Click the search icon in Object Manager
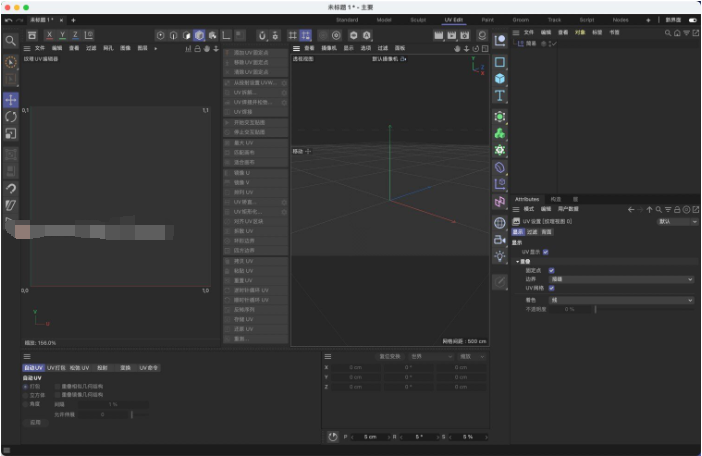702x456 pixels. click(668, 33)
